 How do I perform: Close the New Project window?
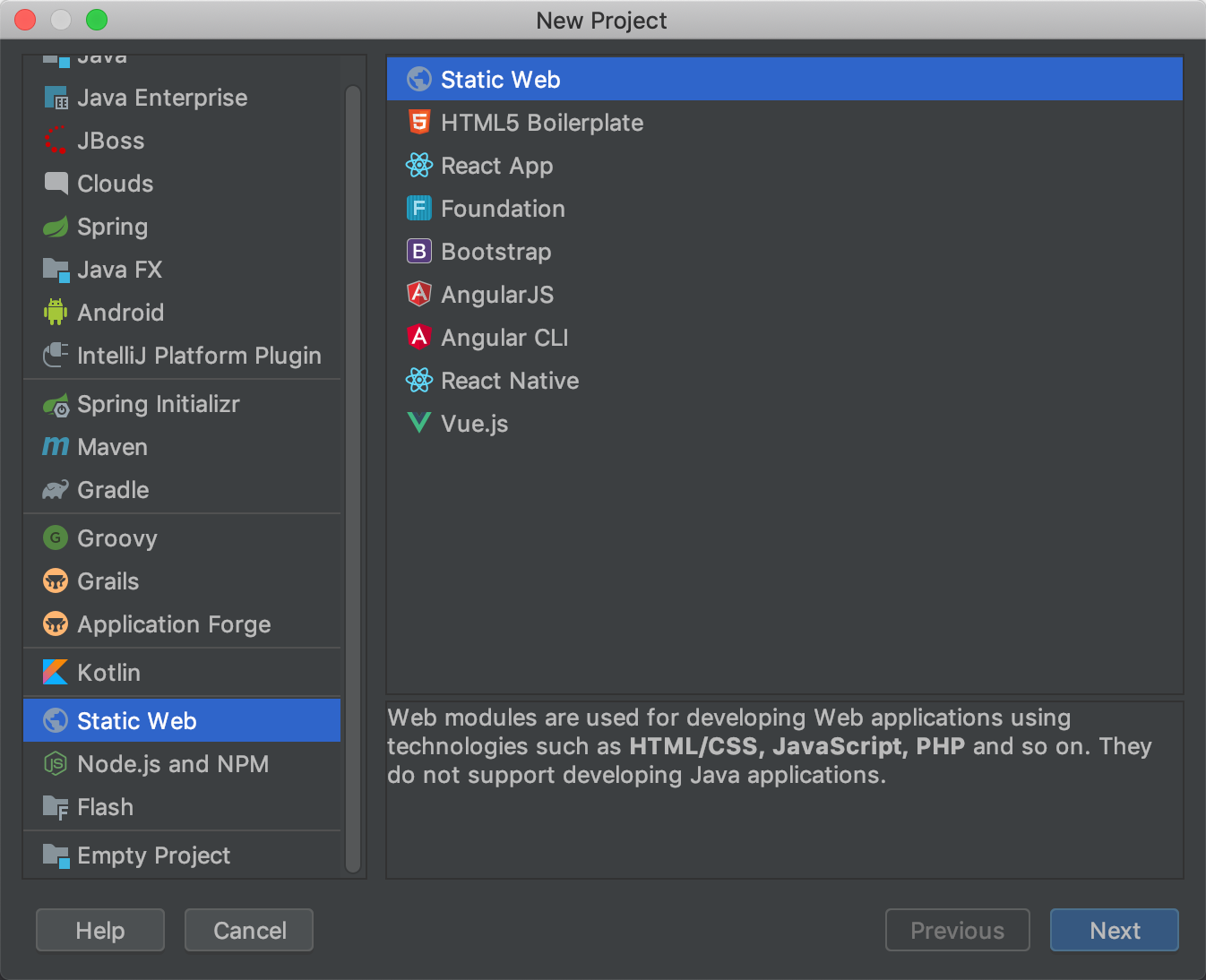pyautogui.click(x=25, y=20)
